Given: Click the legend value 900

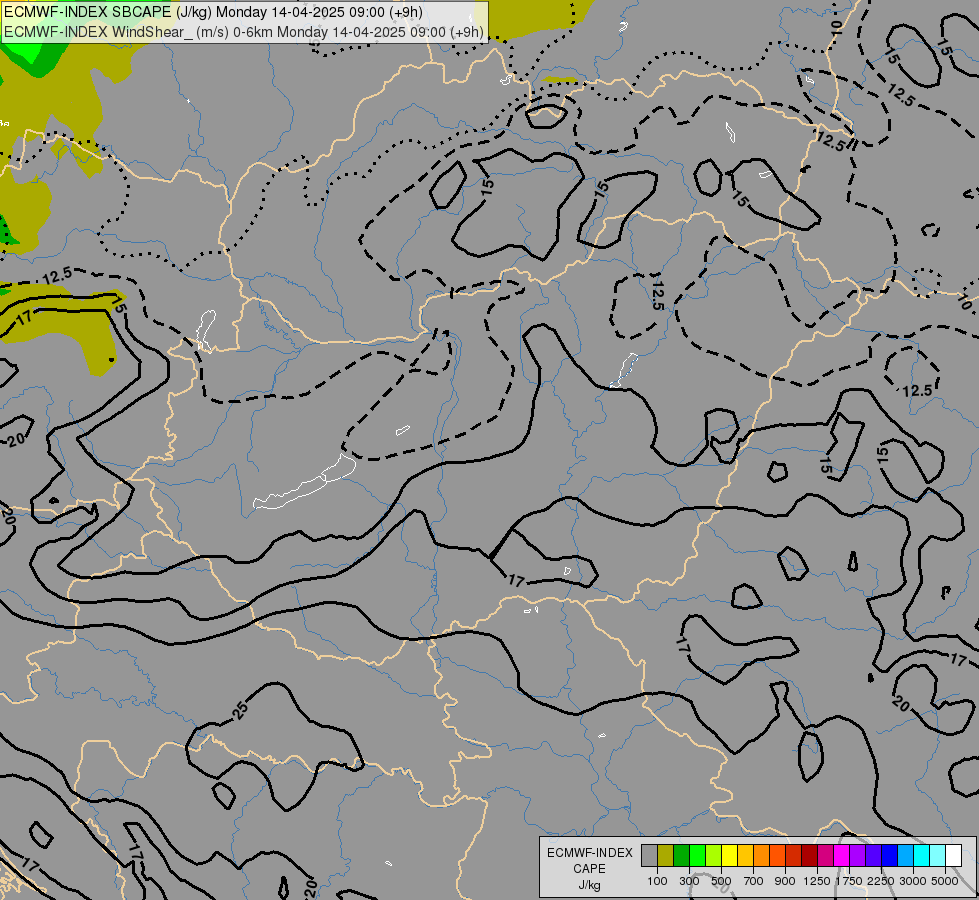Looking at the screenshot, I should (x=785, y=881).
